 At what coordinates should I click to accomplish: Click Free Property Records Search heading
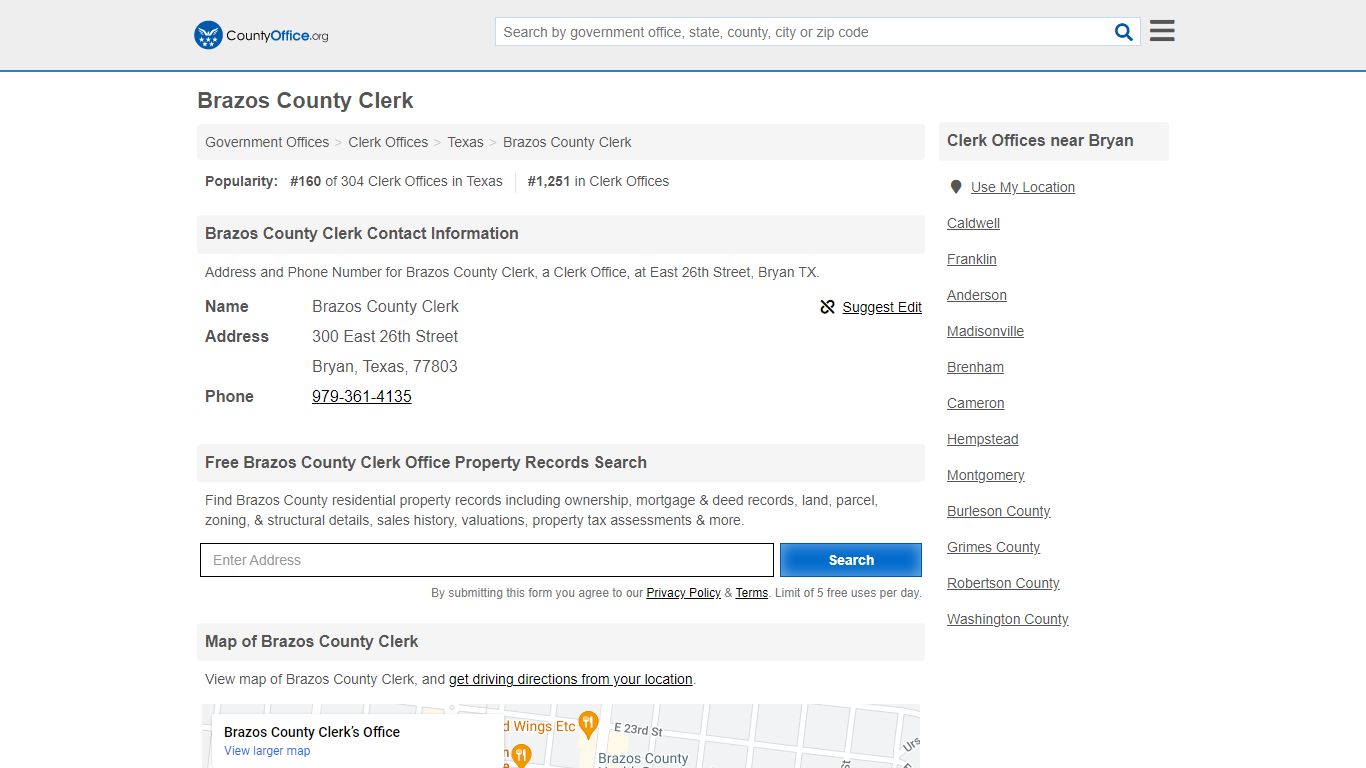click(426, 463)
